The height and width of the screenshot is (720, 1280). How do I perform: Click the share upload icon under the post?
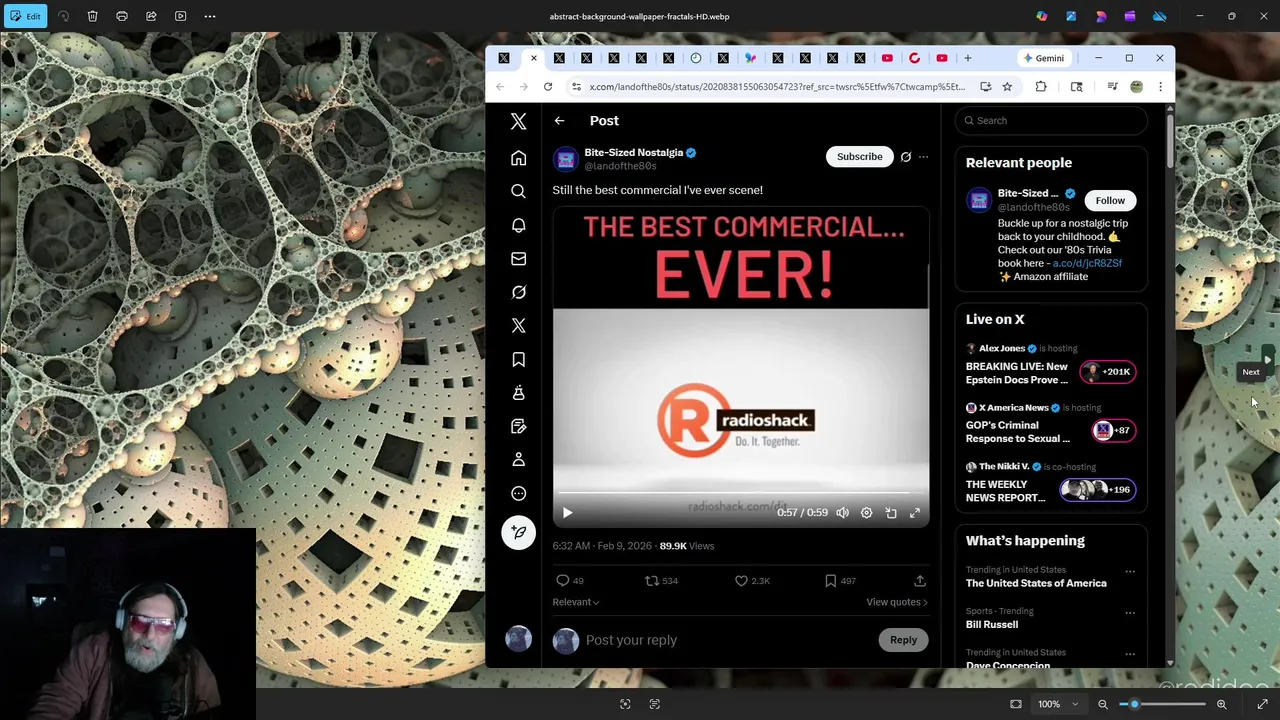click(919, 580)
